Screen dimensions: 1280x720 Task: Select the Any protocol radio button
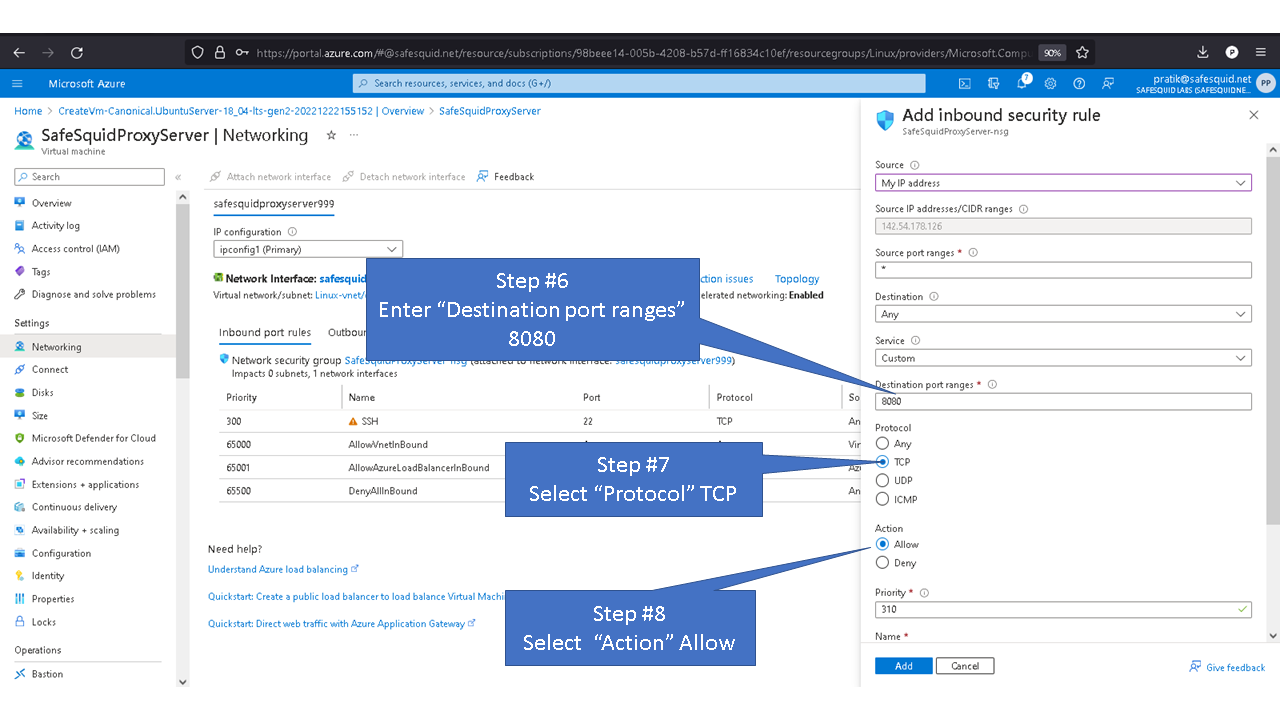[x=882, y=443]
